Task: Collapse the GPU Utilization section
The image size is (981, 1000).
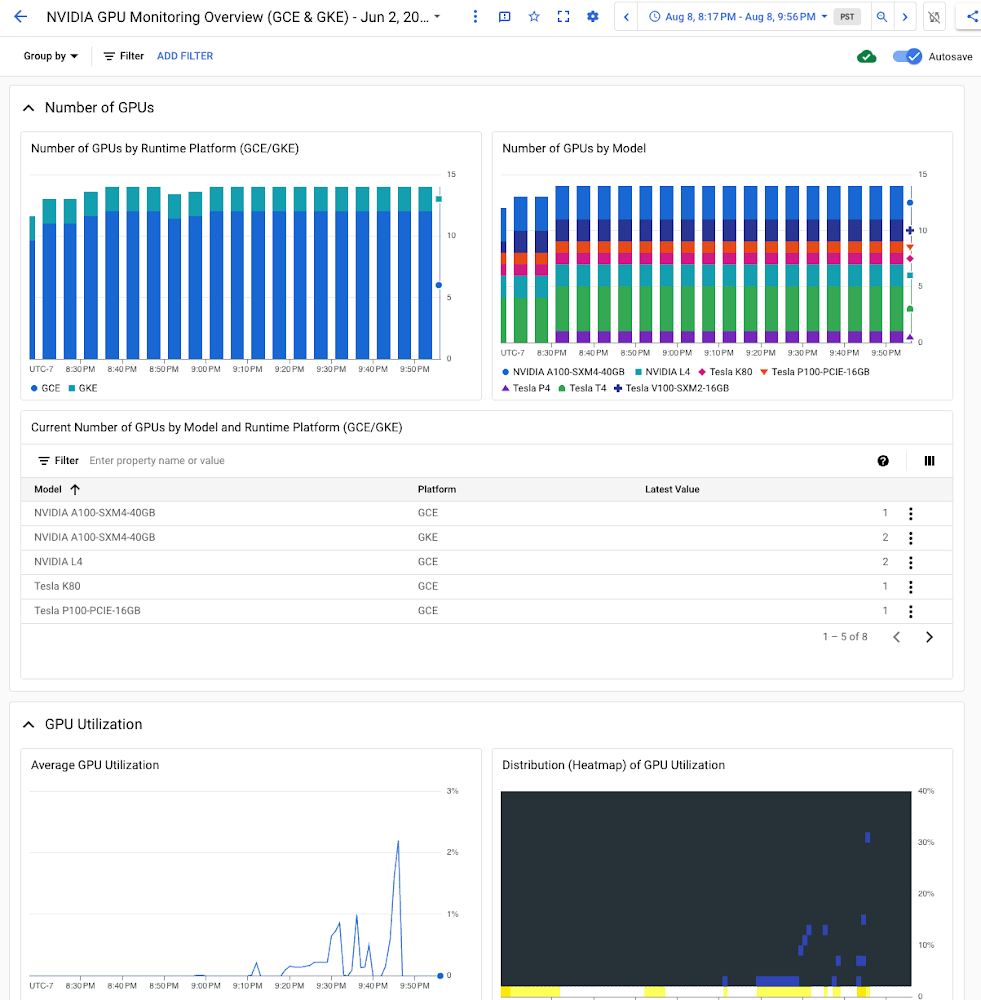Action: (28, 724)
